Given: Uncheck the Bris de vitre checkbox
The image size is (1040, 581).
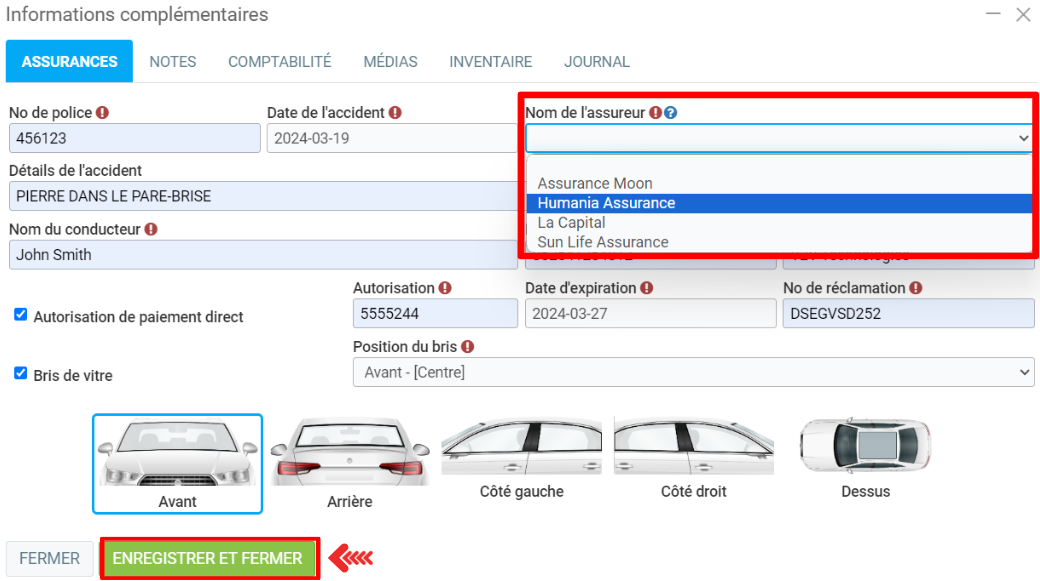Looking at the screenshot, I should coord(21,373).
